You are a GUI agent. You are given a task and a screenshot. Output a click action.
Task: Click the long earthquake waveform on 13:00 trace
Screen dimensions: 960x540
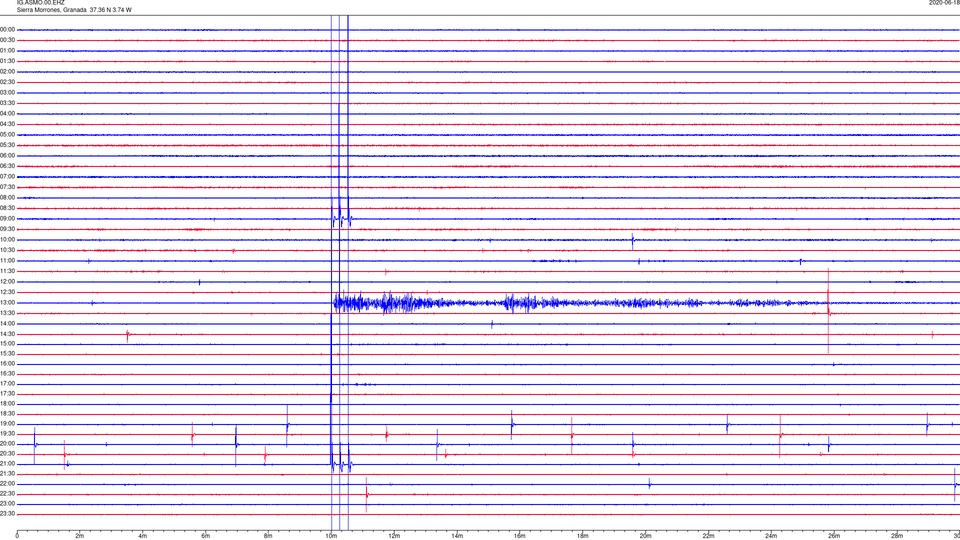point(579,302)
